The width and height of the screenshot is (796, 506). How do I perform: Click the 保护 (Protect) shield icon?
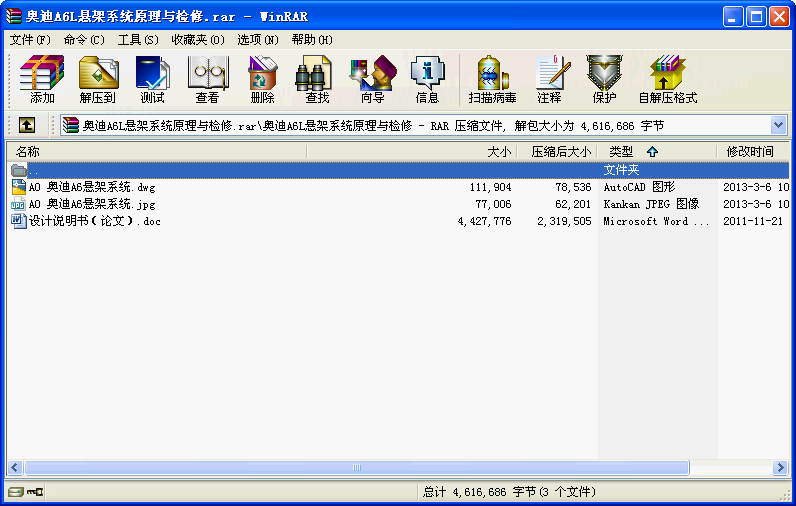[x=604, y=79]
